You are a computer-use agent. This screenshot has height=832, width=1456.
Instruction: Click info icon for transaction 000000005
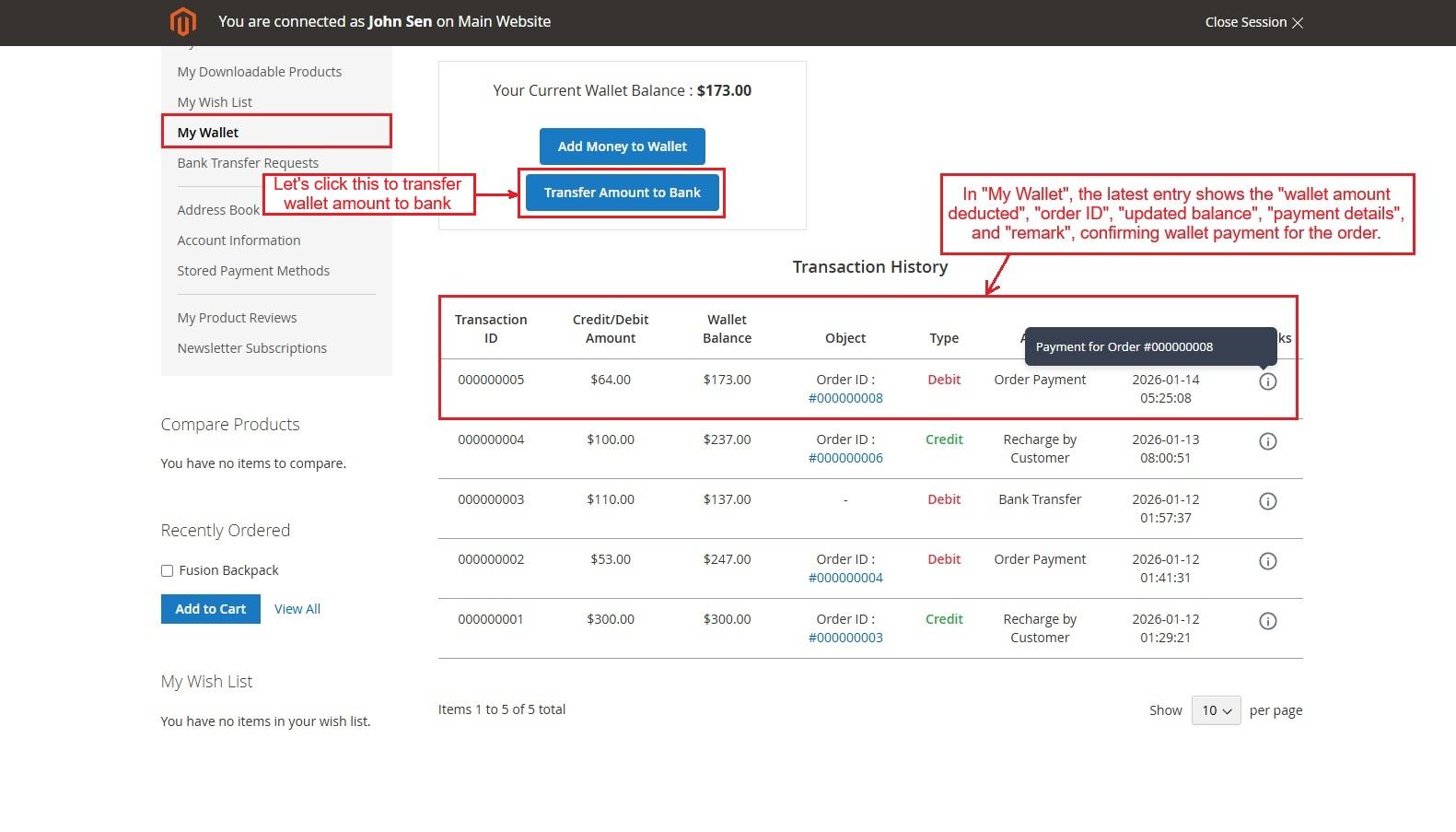[1267, 381]
